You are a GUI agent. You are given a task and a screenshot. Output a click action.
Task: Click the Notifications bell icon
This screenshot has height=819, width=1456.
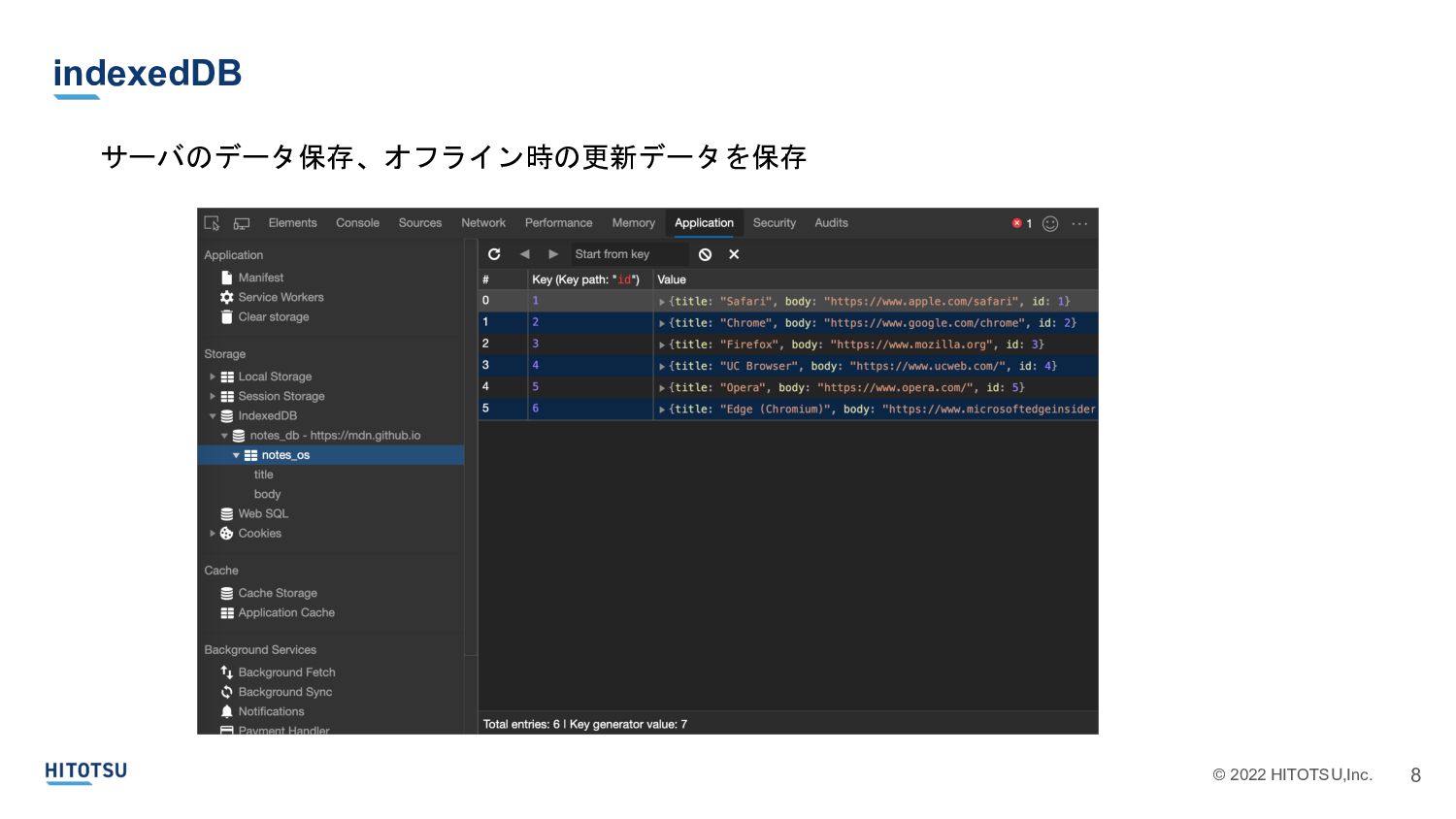point(226,711)
